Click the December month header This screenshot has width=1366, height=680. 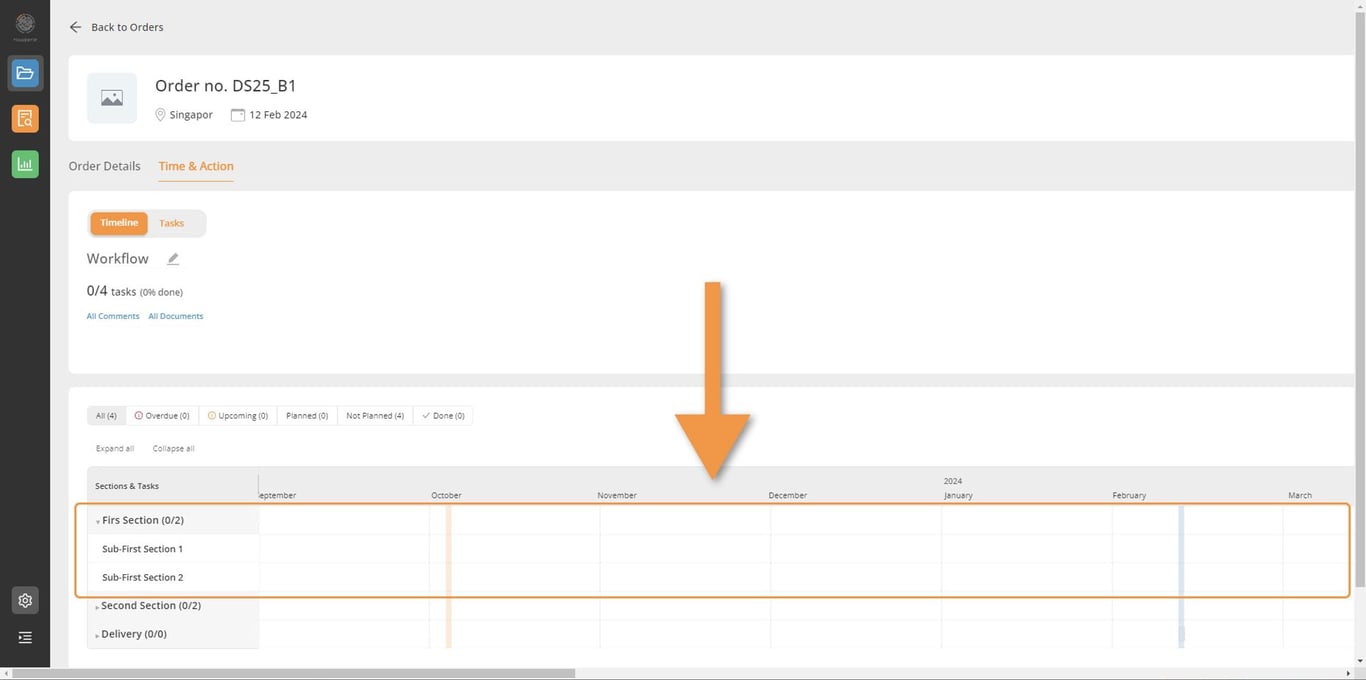coord(788,495)
